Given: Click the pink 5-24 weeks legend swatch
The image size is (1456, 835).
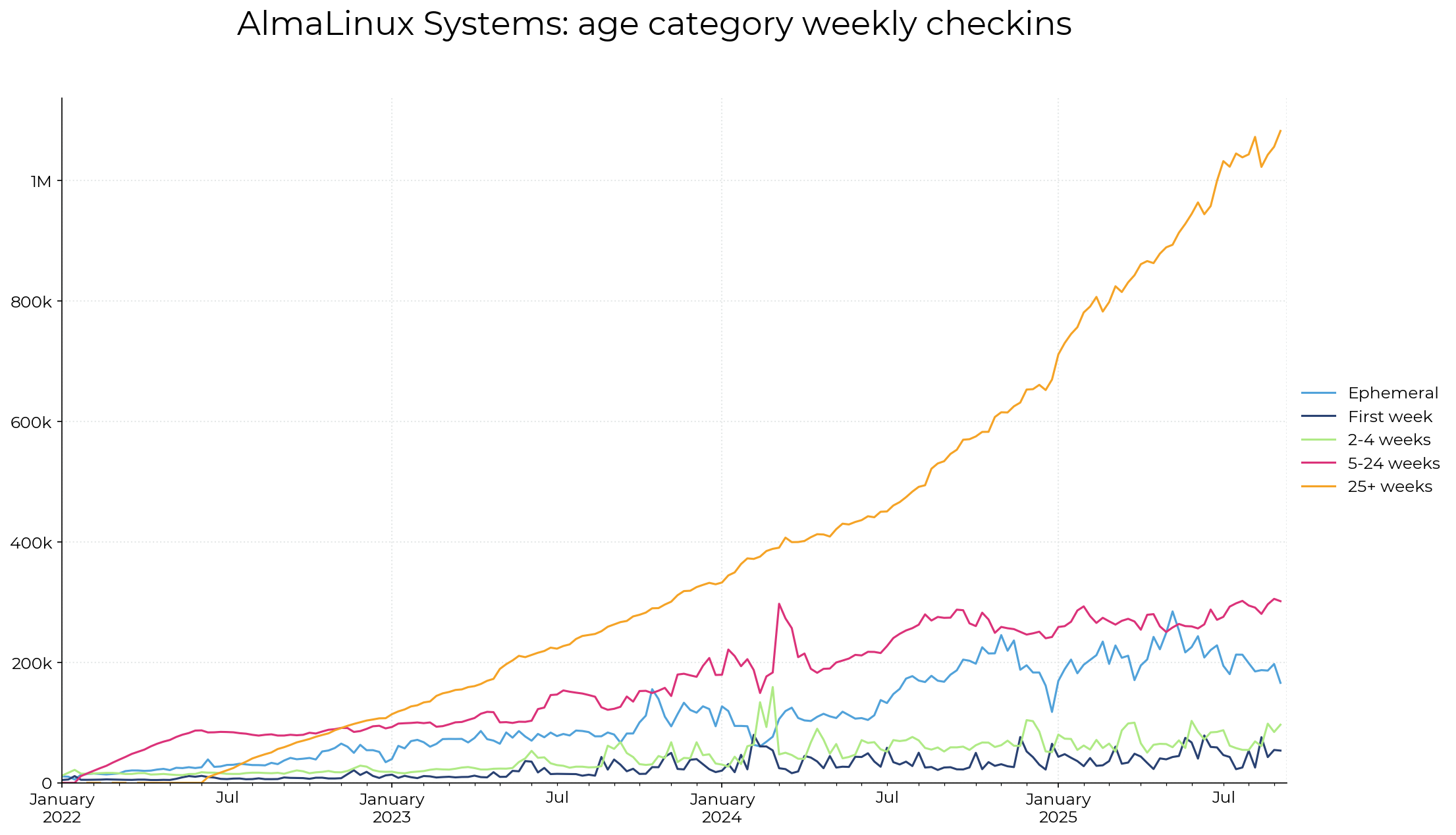Looking at the screenshot, I should tap(1318, 464).
